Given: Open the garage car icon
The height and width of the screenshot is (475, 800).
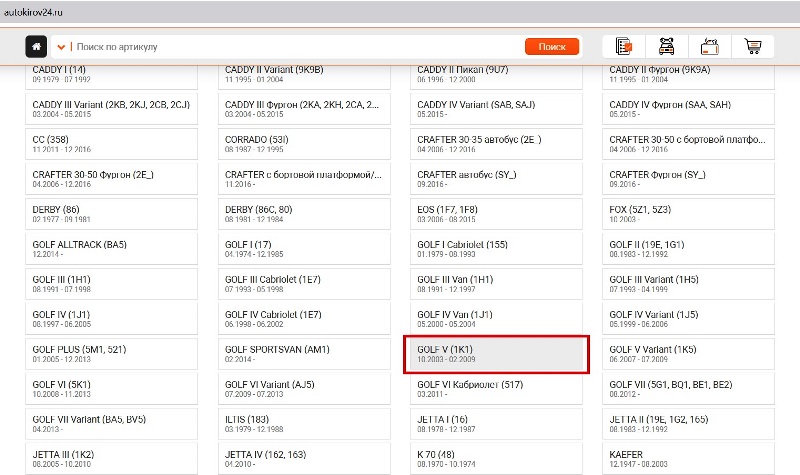Looking at the screenshot, I should click(666, 46).
